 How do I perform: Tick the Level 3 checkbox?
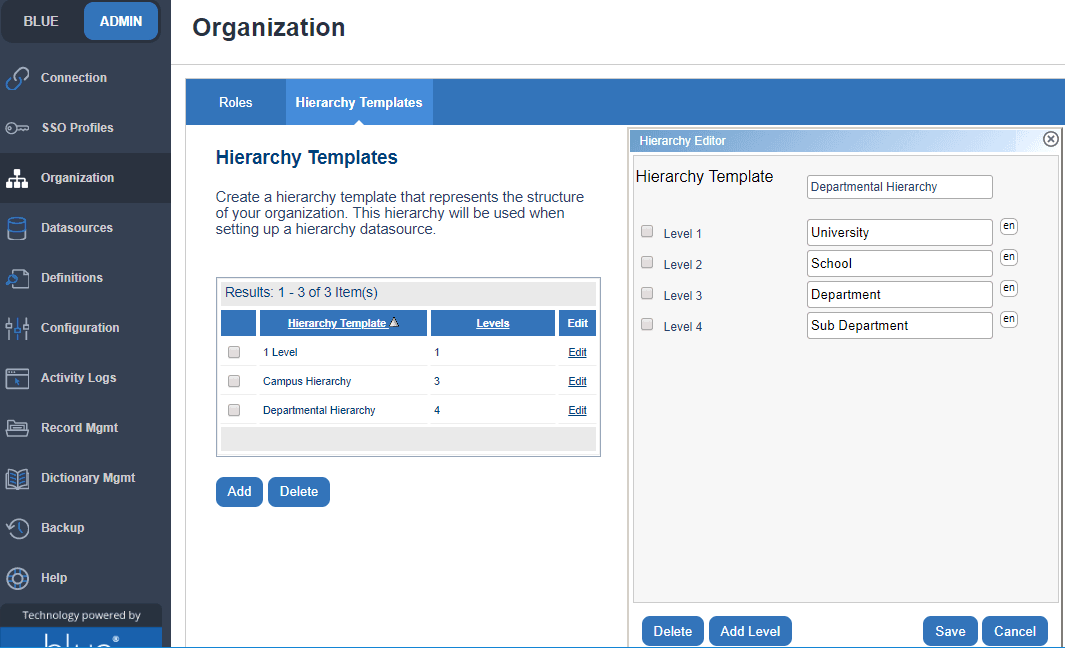[647, 293]
